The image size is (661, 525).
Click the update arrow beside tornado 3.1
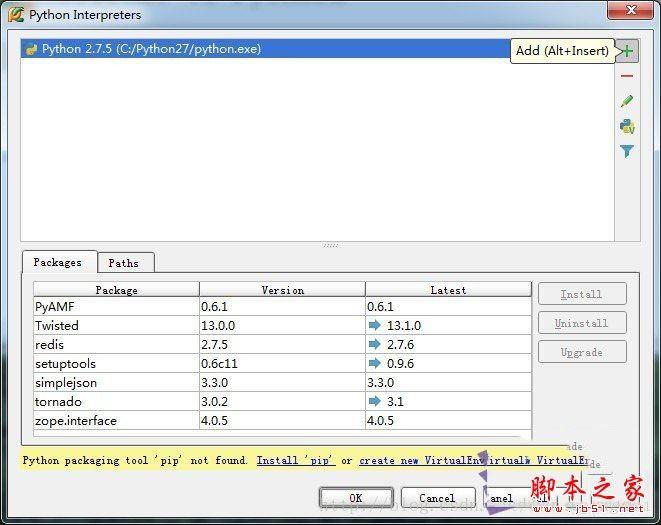point(375,402)
